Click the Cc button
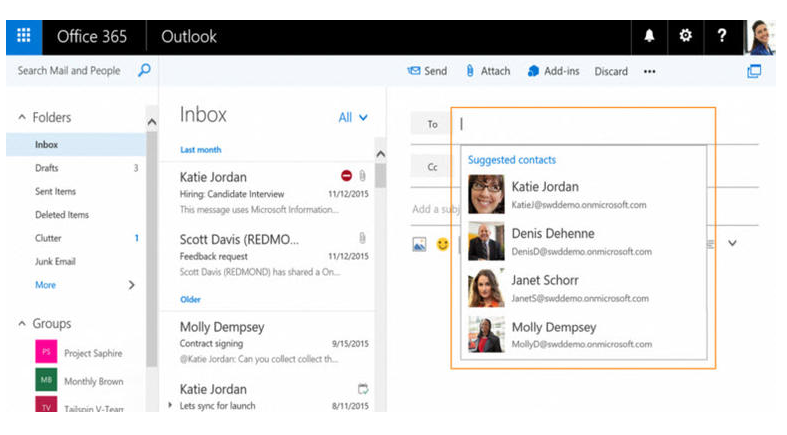Screen dimensions: 787x435 tap(432, 167)
